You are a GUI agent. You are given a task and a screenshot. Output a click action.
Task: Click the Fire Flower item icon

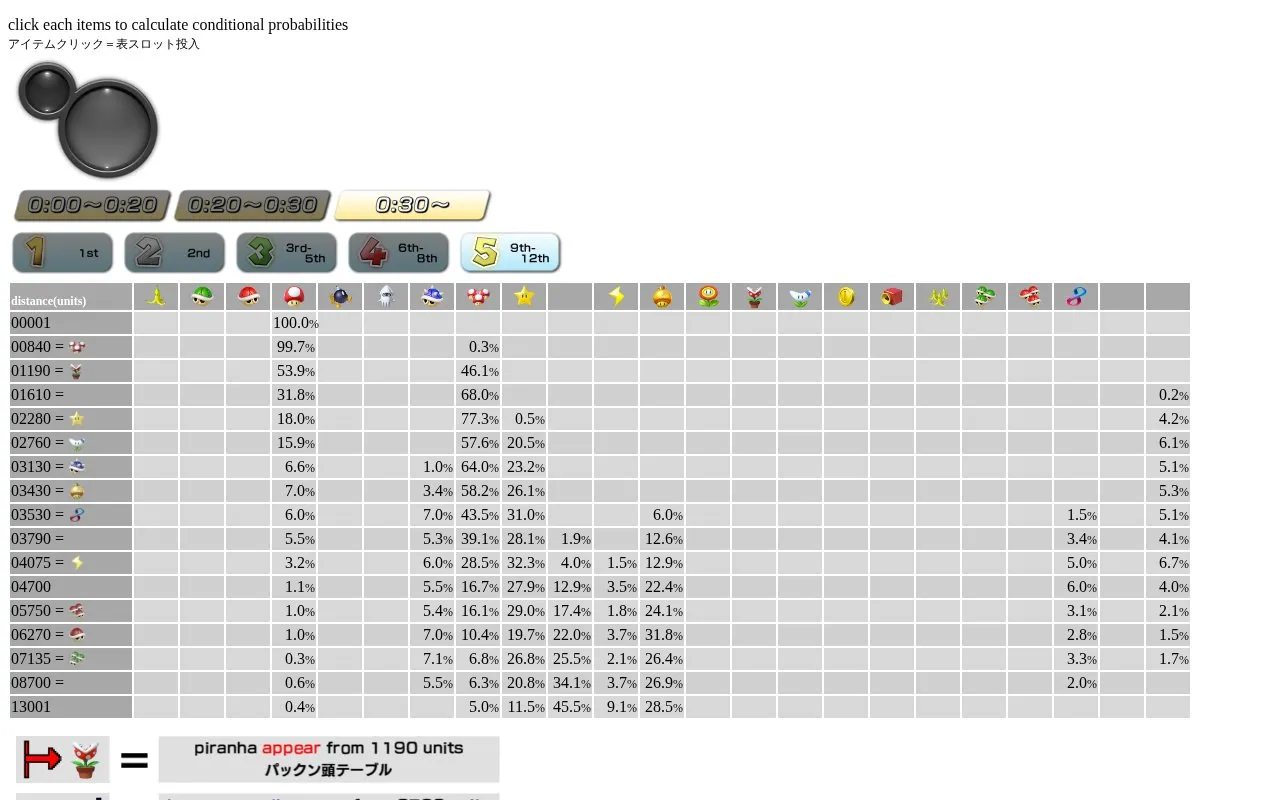click(708, 296)
